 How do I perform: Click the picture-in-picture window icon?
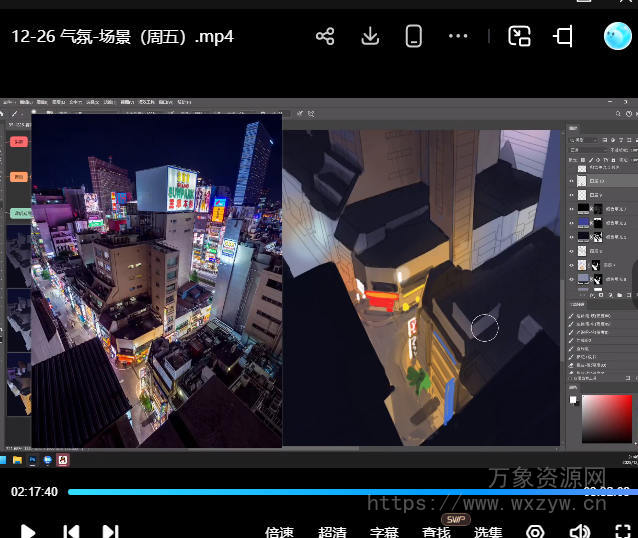point(519,37)
